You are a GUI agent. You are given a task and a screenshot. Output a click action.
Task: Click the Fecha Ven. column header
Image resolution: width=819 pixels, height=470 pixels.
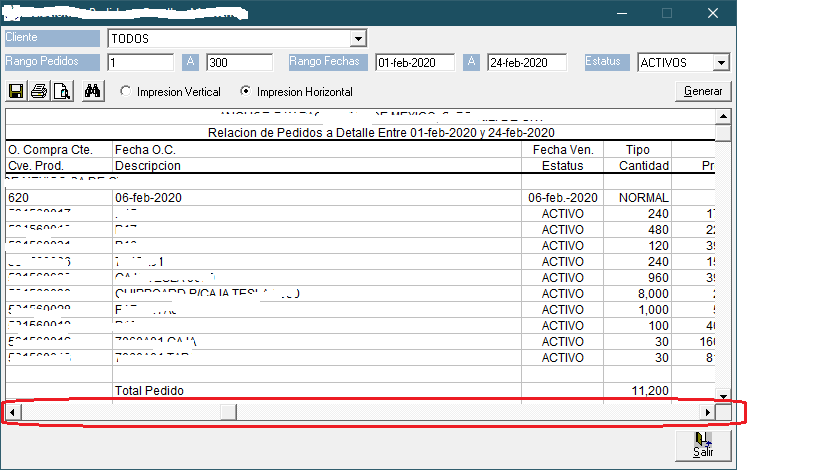[x=563, y=150]
